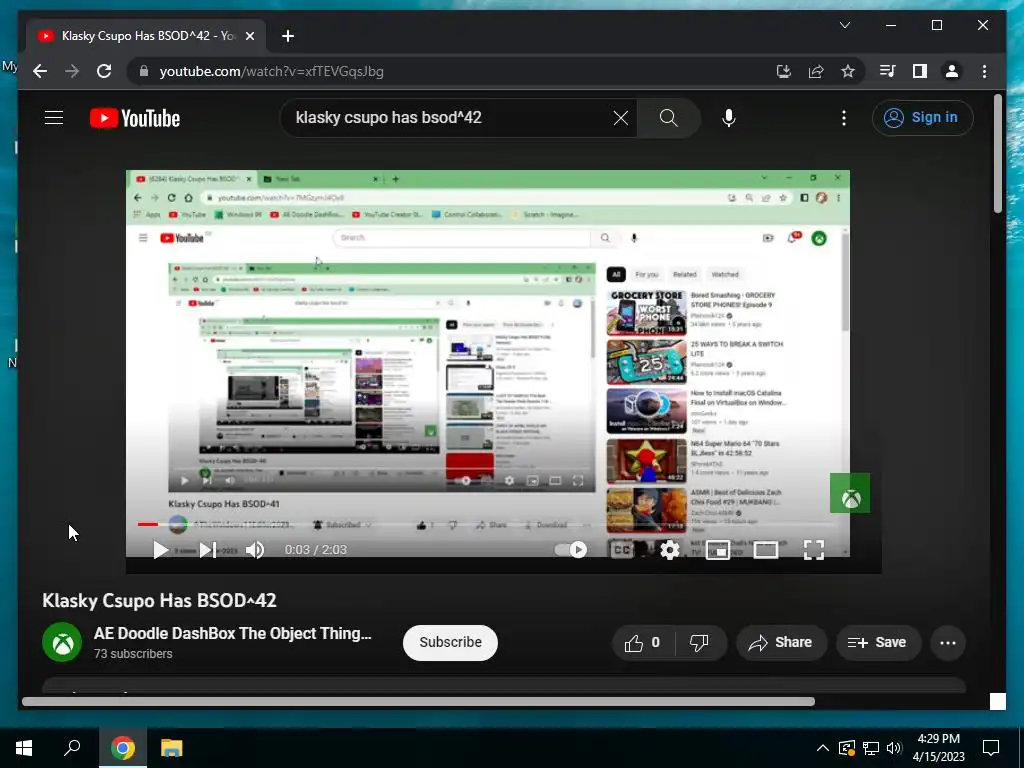Subscribe to the channel
The height and width of the screenshot is (768, 1024).
450,643
